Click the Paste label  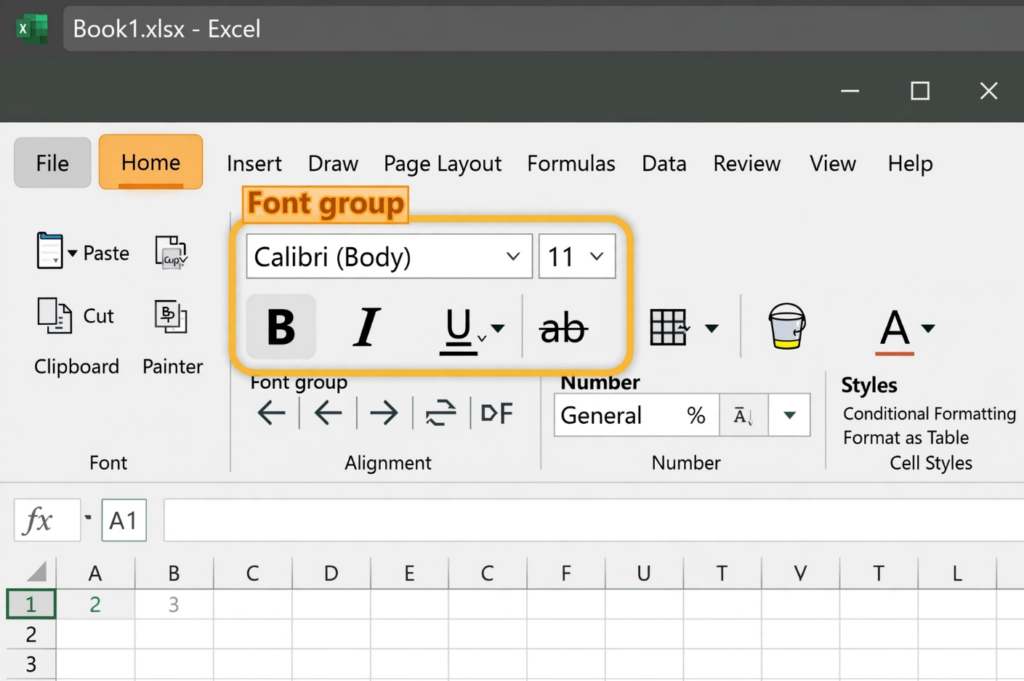pyautogui.click(x=106, y=253)
